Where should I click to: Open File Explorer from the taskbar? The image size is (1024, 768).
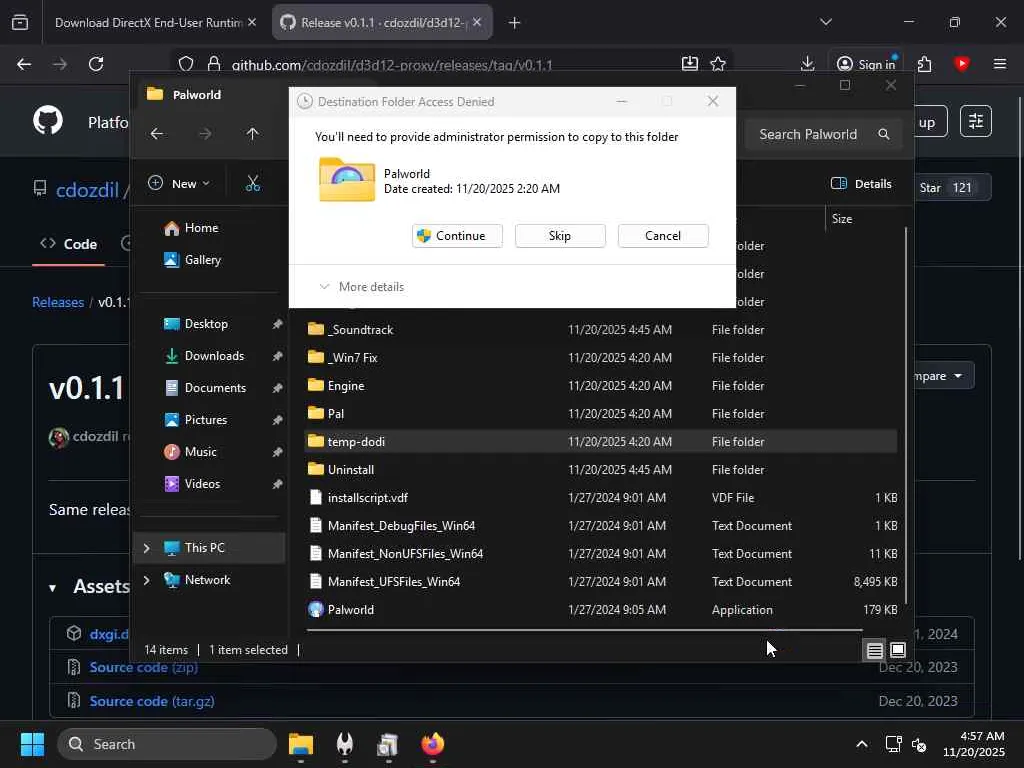click(x=301, y=744)
